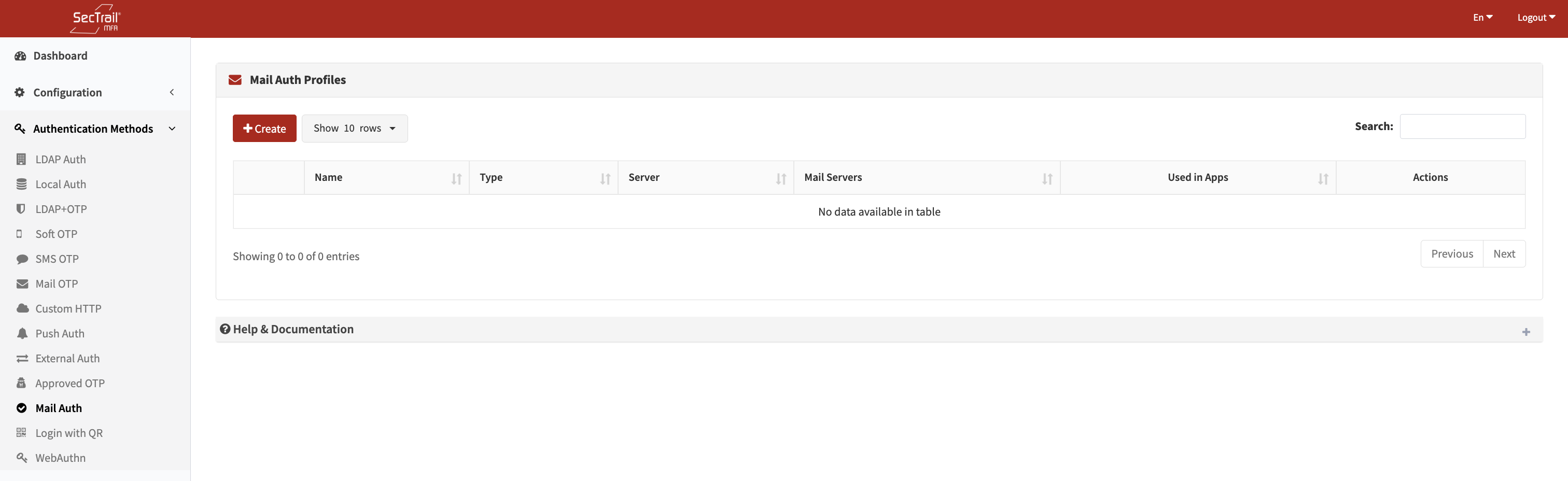Click the SecTrail MFA logo

point(95,19)
